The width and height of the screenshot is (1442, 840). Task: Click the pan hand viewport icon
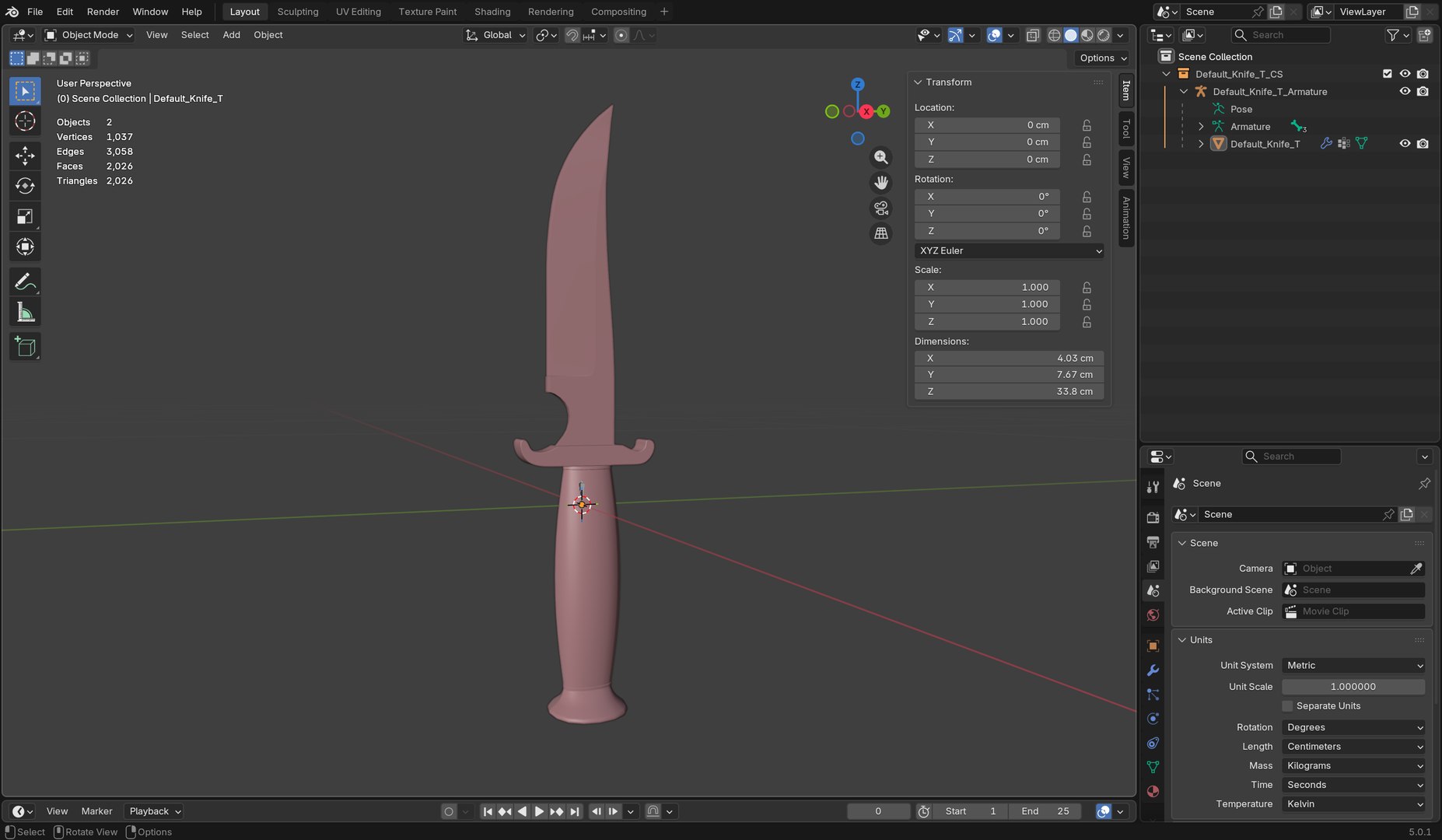point(880,183)
